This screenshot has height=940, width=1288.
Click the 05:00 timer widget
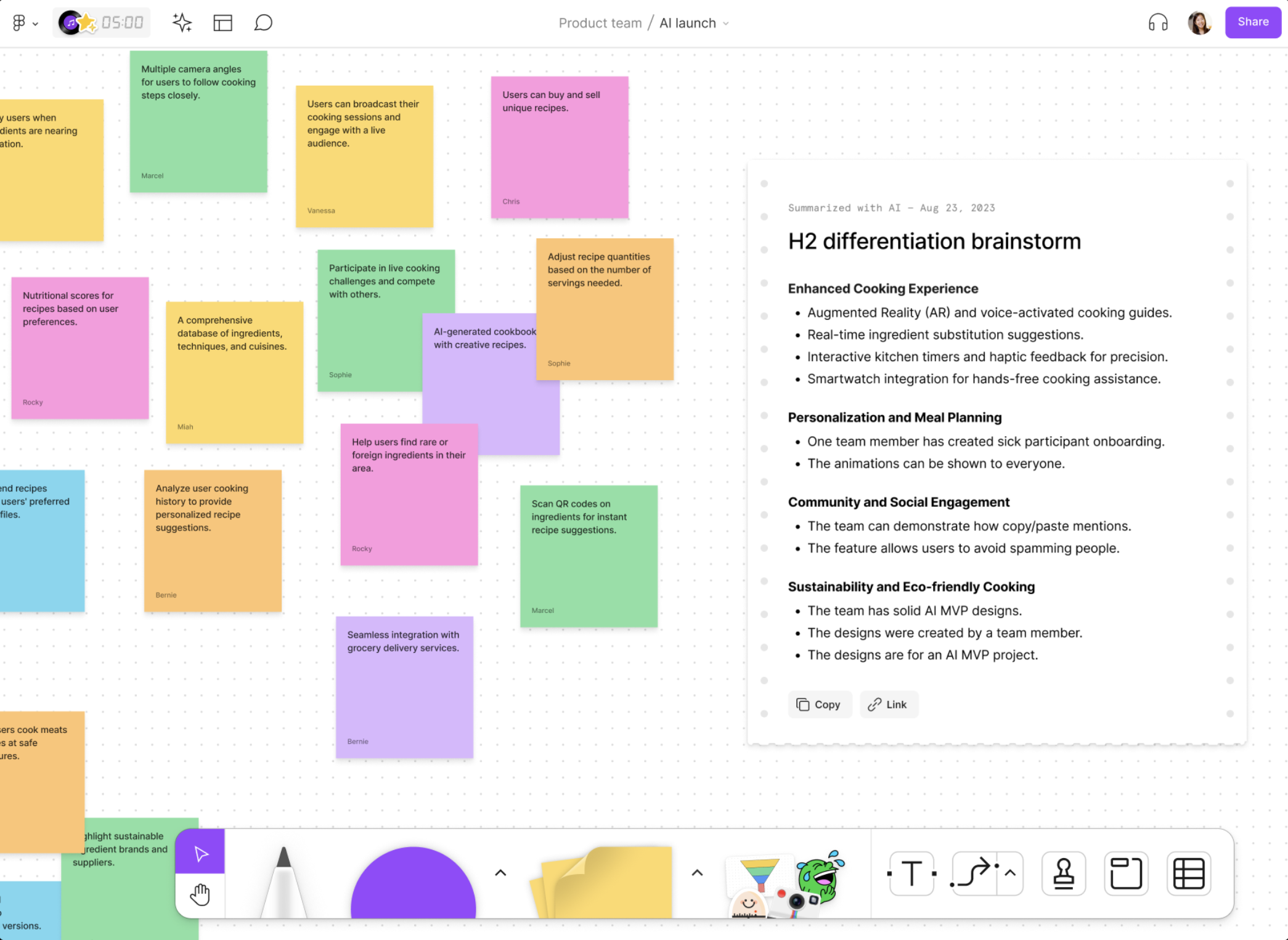pyautogui.click(x=121, y=23)
